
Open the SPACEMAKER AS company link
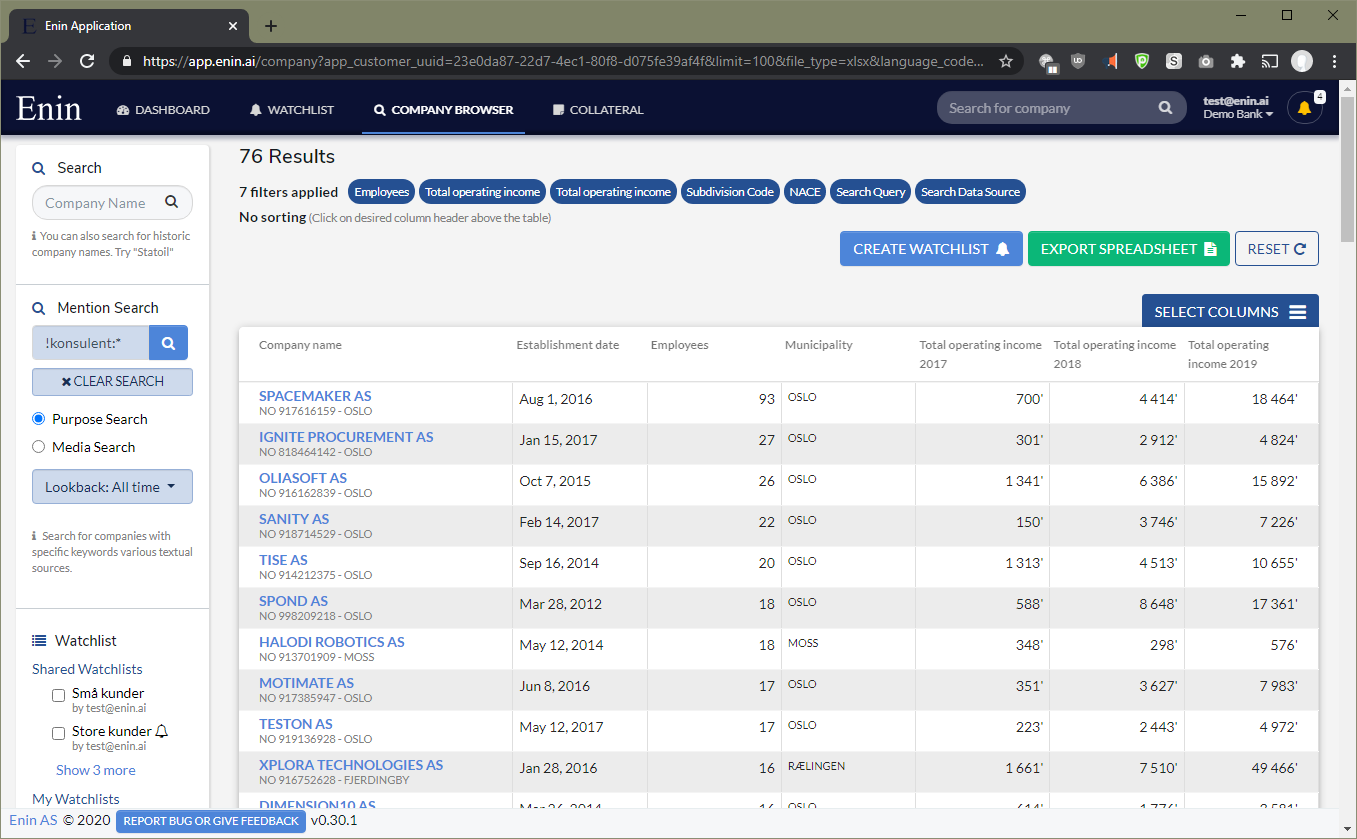315,396
